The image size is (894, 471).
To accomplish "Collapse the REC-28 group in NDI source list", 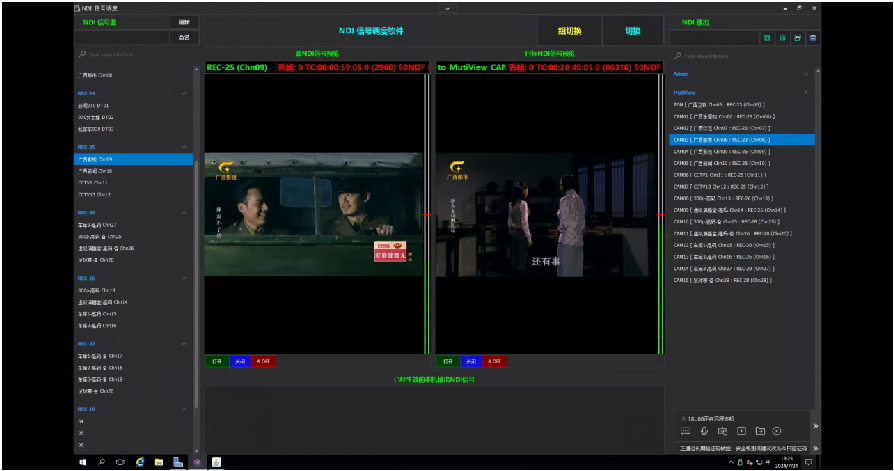I will [x=184, y=213].
